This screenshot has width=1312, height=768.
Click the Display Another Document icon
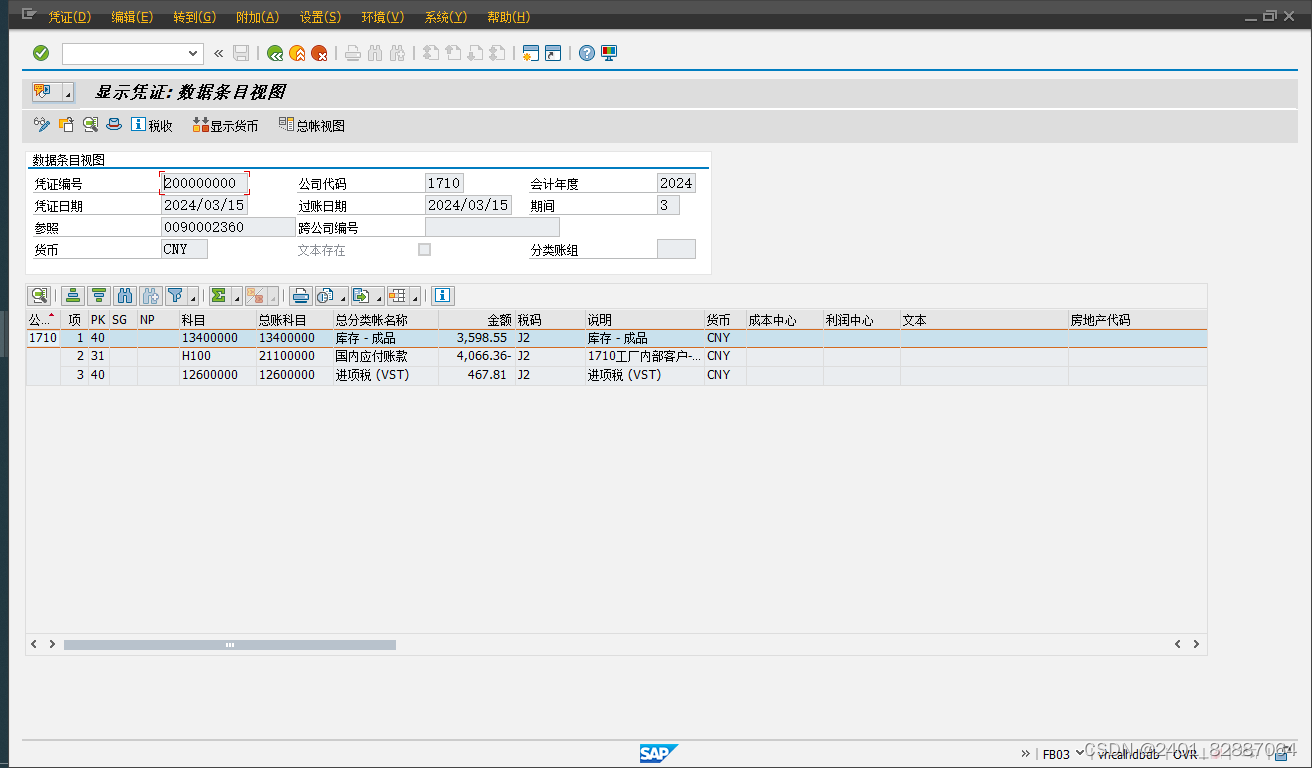point(66,125)
